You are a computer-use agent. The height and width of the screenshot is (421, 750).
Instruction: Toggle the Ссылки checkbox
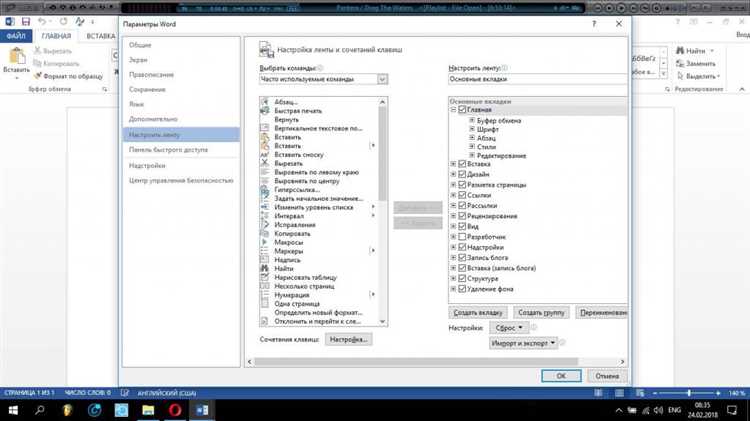(462, 195)
